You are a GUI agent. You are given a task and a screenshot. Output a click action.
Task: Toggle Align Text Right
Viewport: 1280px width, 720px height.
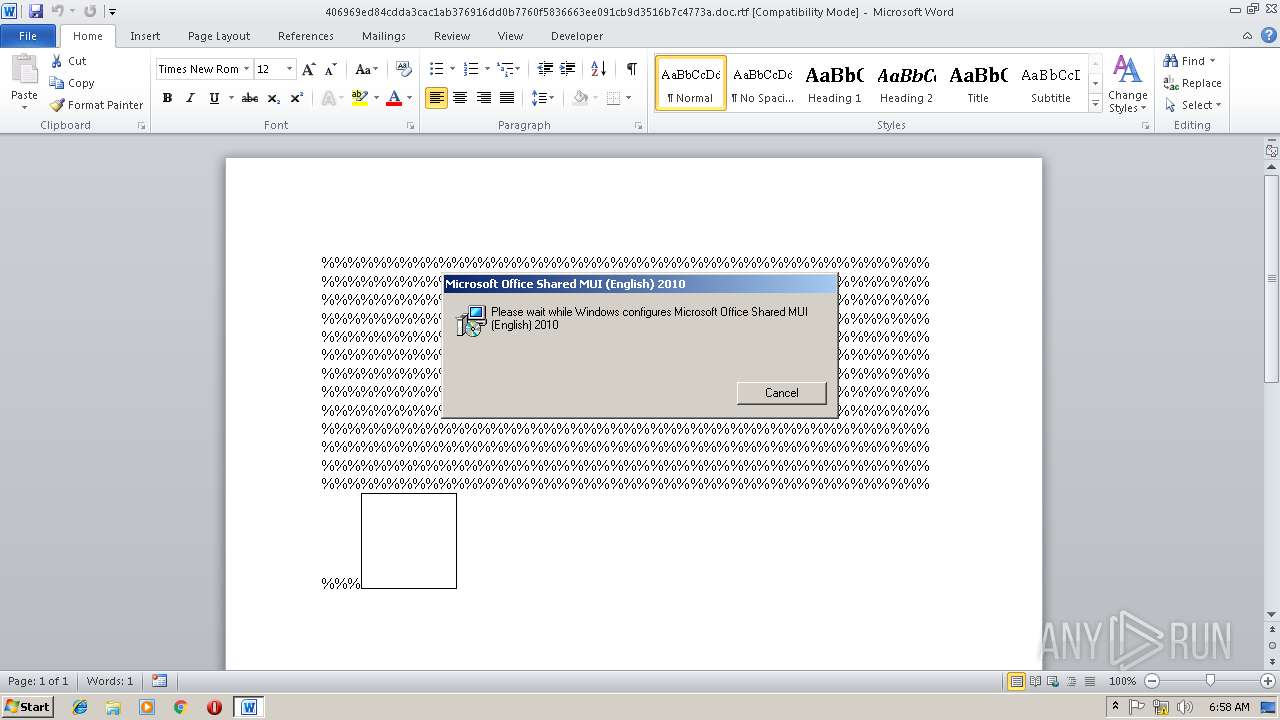coord(484,98)
